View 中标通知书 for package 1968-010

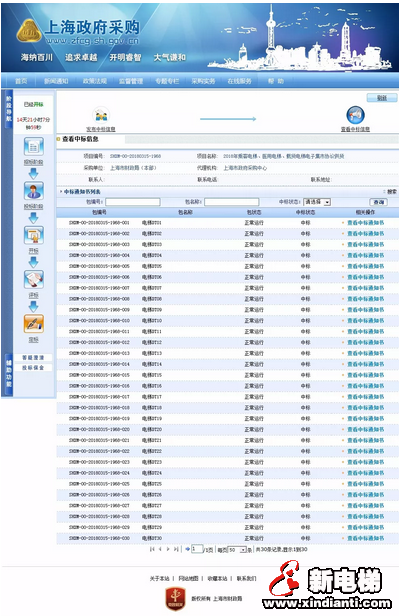click(x=365, y=321)
